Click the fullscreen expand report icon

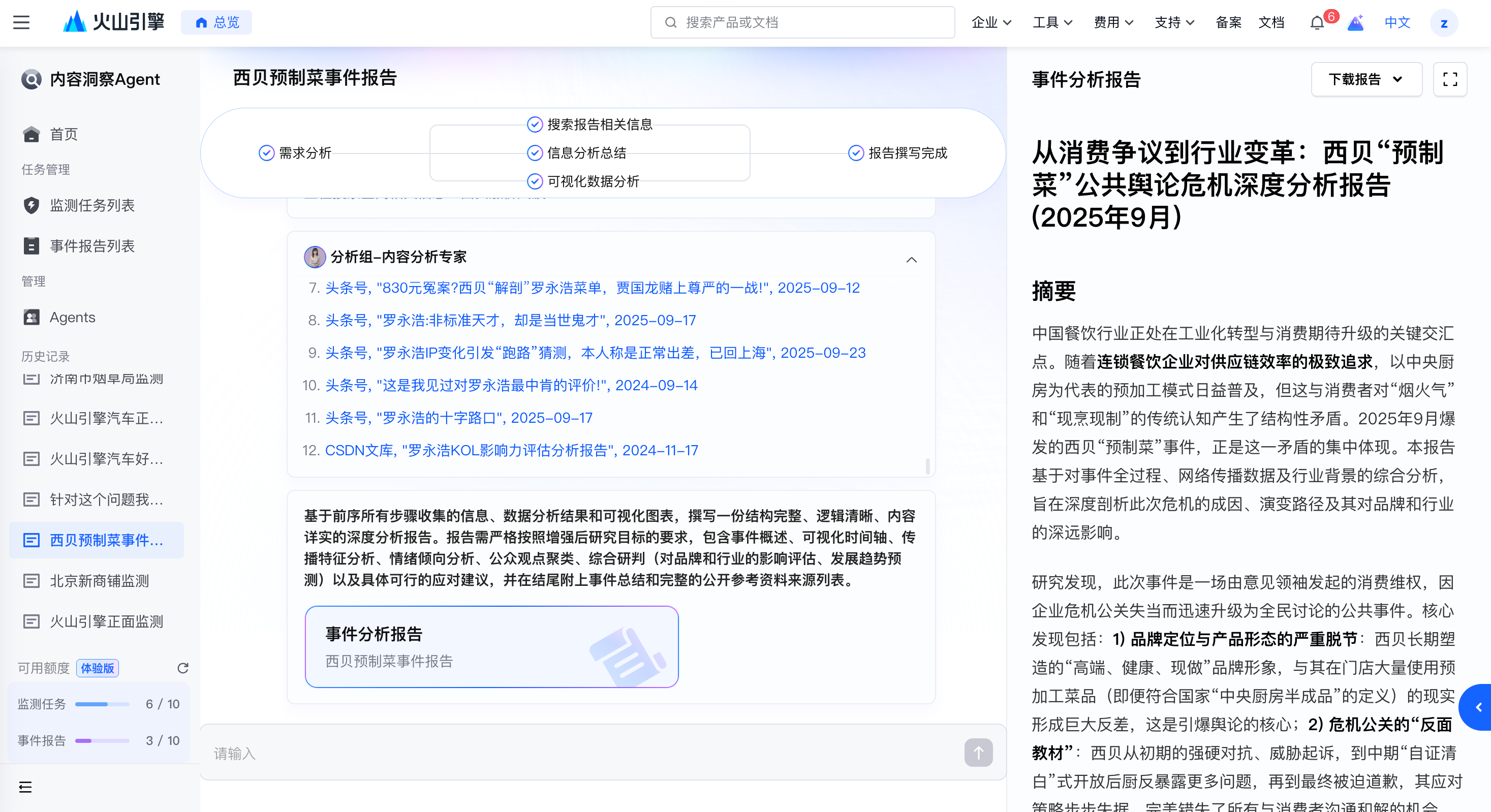pyautogui.click(x=1449, y=79)
